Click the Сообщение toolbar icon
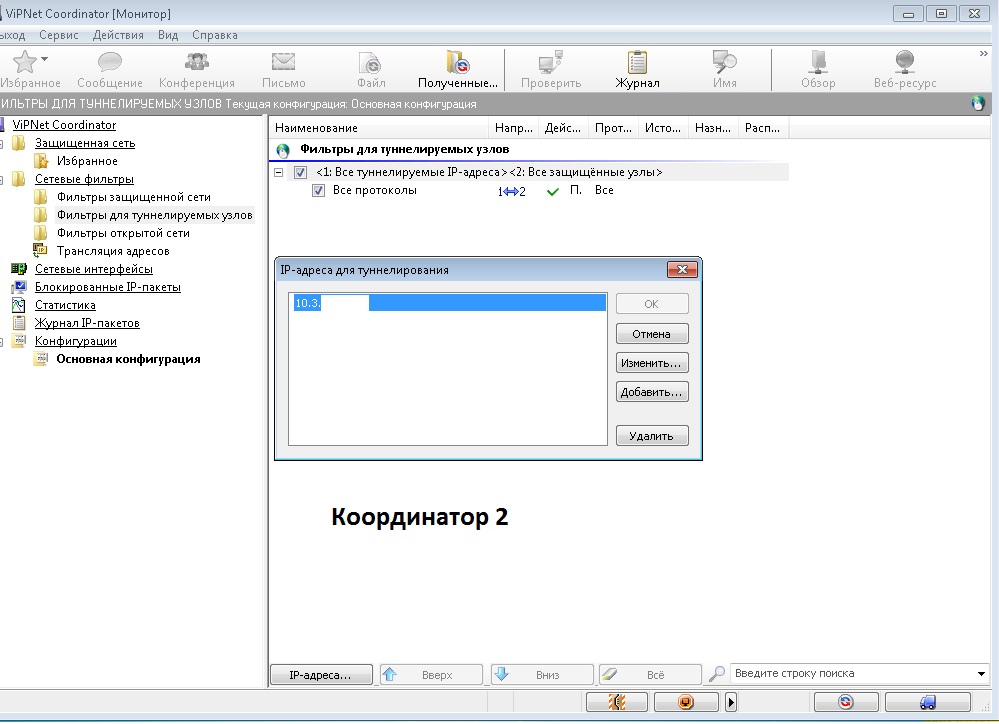 coord(110,62)
